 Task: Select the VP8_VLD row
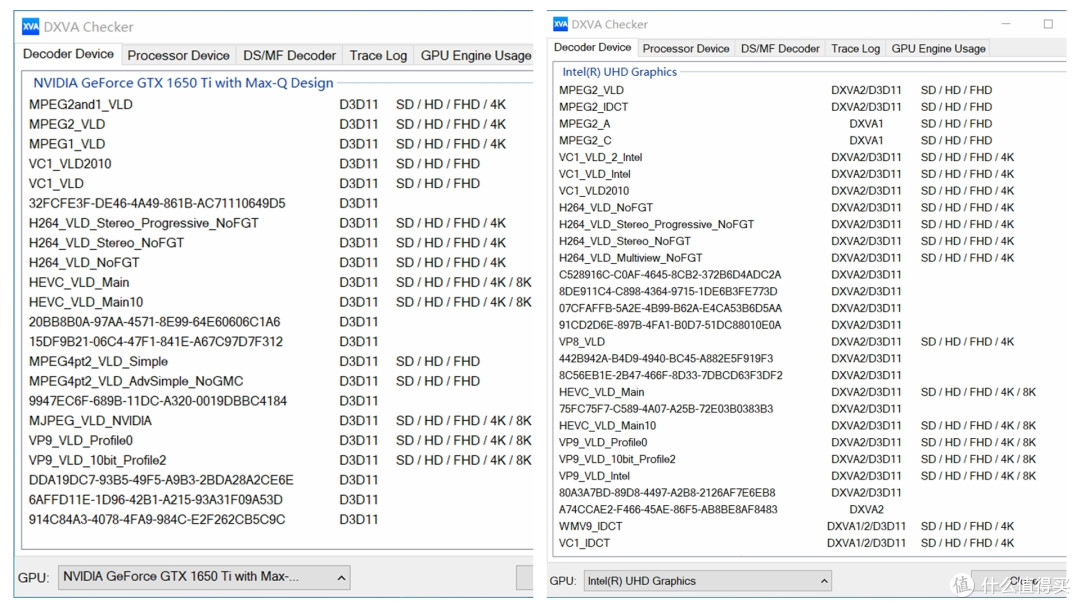coord(787,342)
